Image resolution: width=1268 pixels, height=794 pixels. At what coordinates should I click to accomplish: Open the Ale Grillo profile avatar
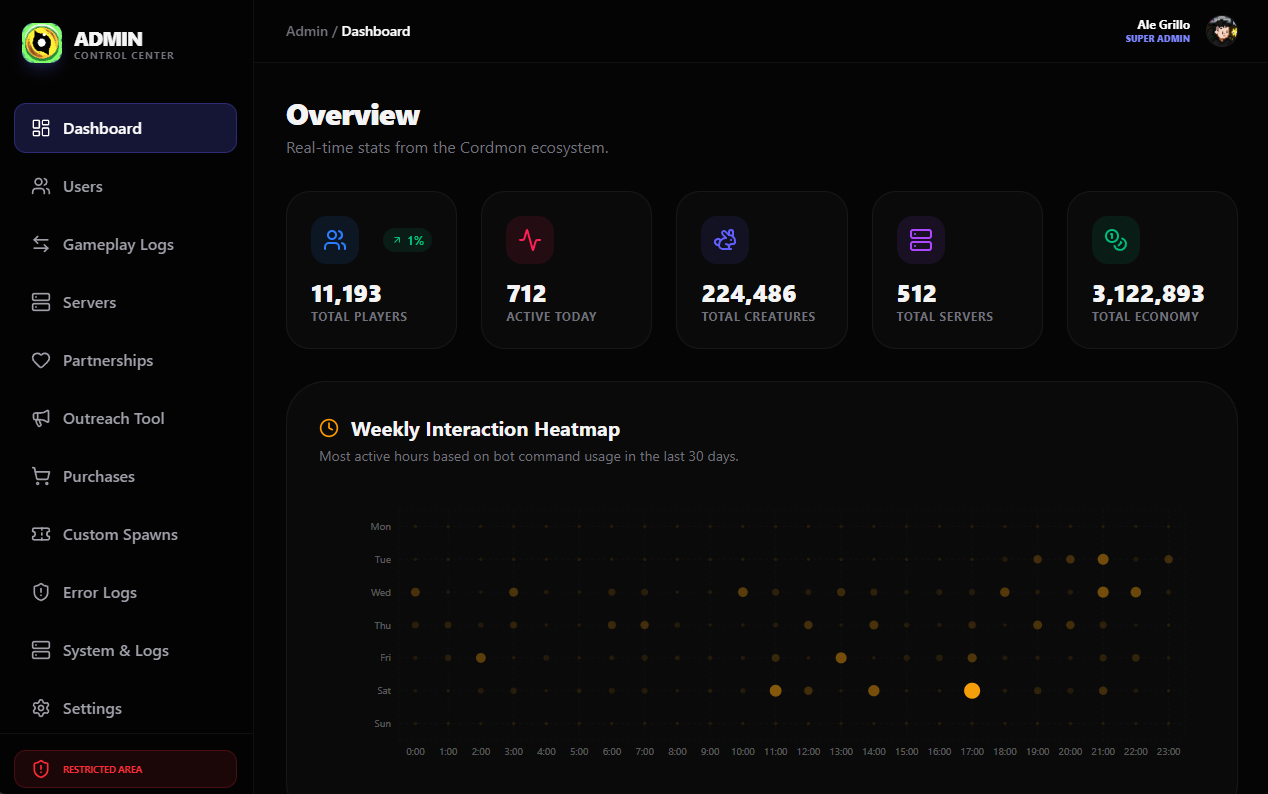click(x=1221, y=31)
